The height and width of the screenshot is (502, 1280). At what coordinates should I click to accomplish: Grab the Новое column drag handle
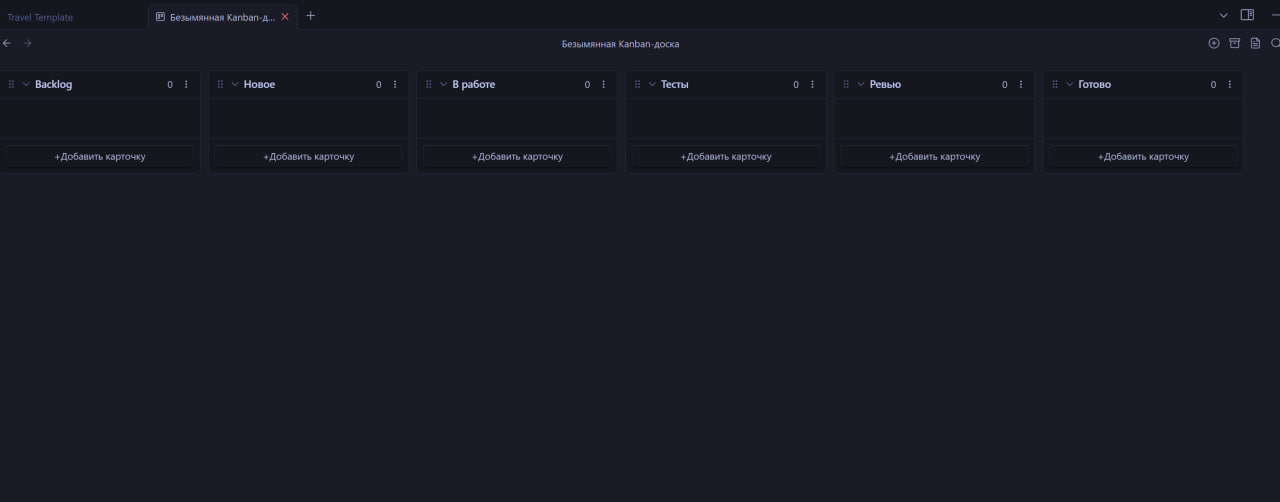click(220, 85)
